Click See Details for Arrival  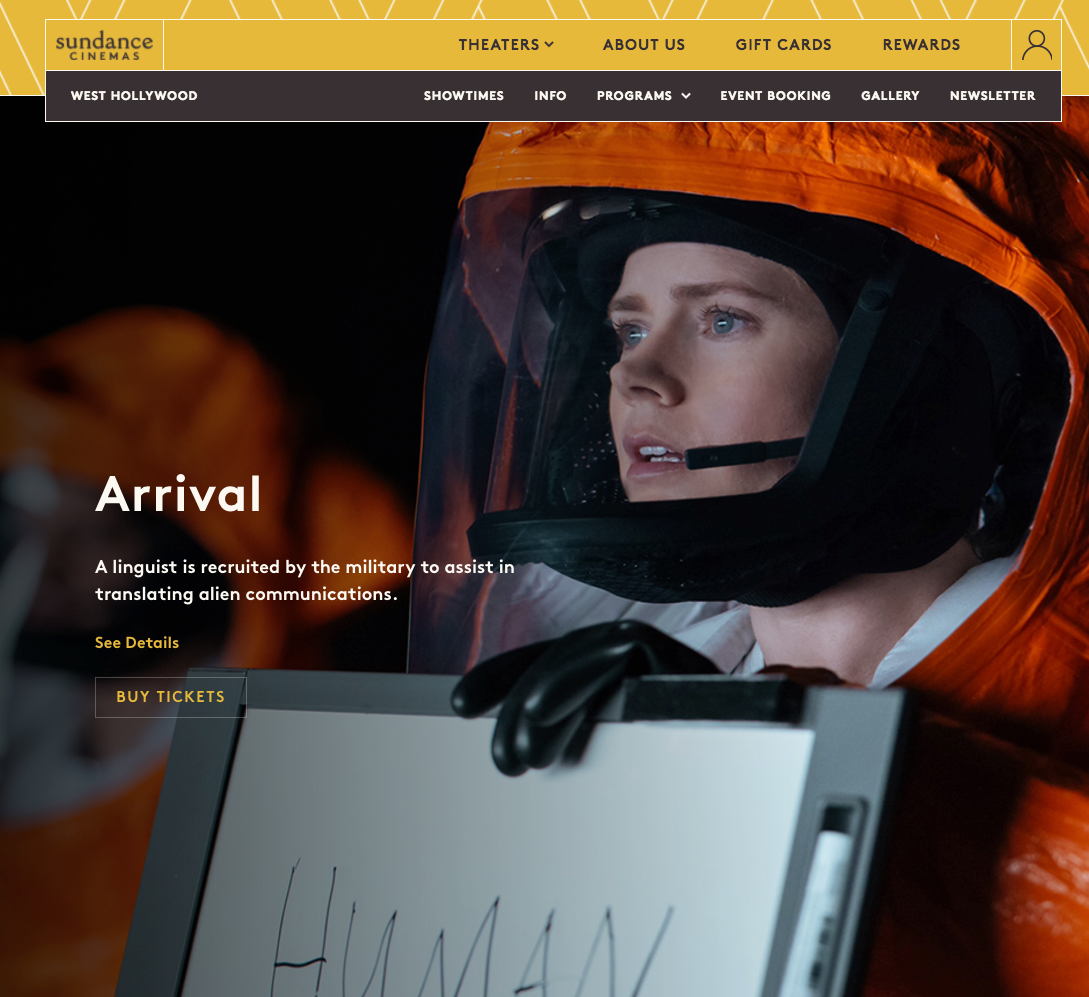coord(137,643)
